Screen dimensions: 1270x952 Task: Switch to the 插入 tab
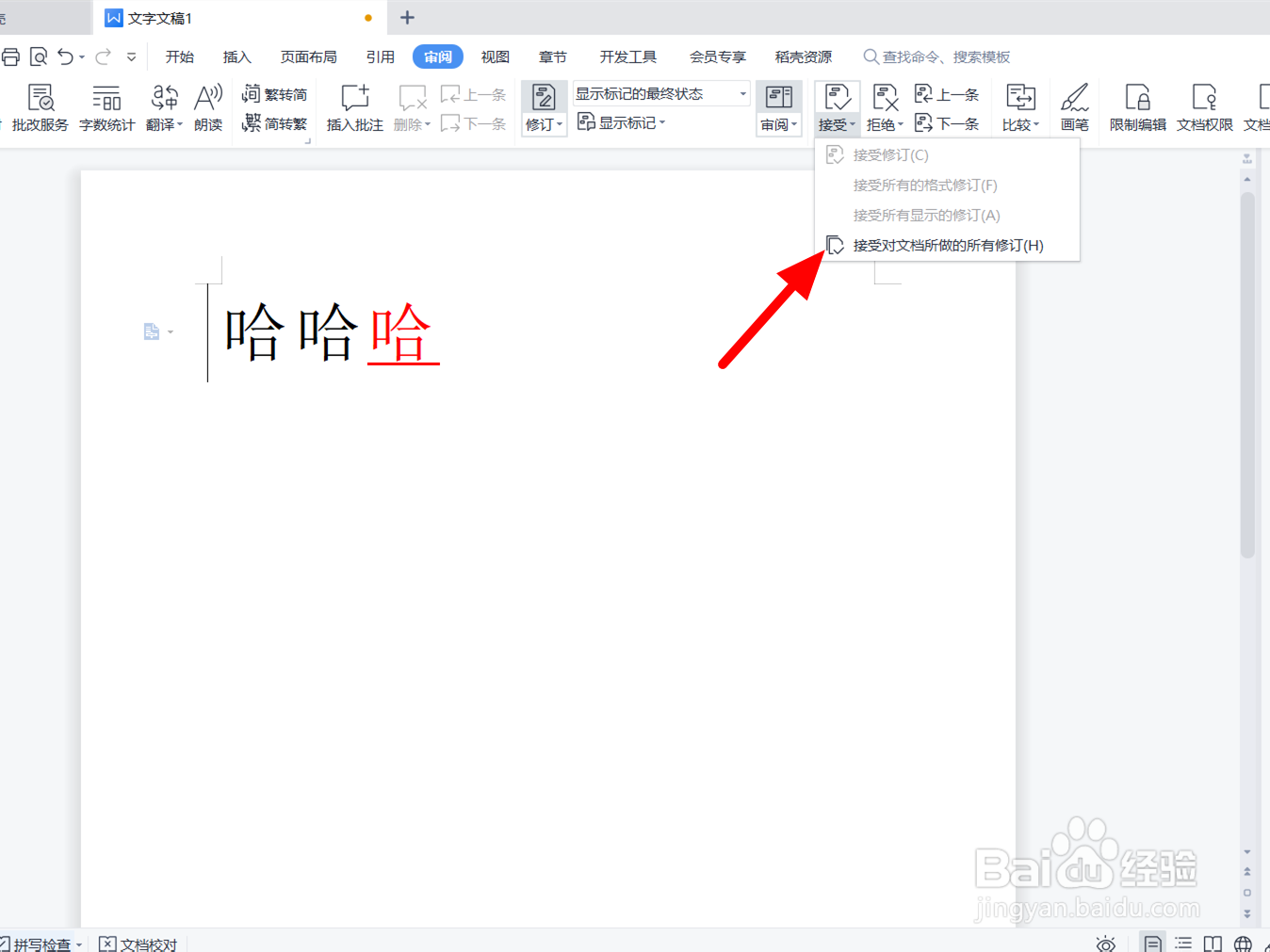coord(236,57)
